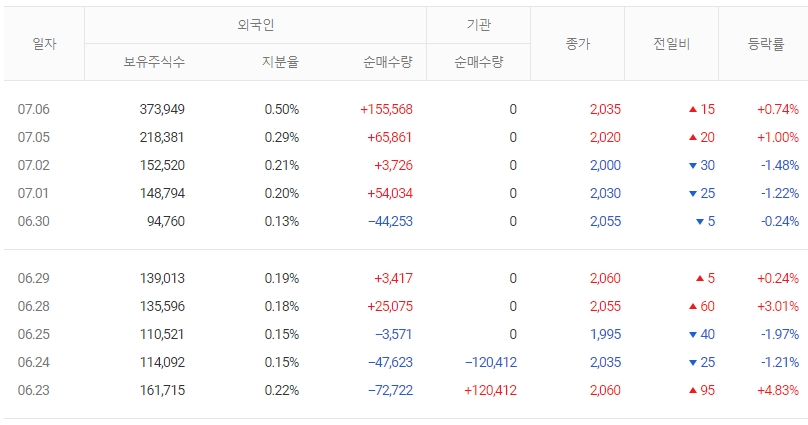Click the 외국인 group header
Screen dimensions: 808x425
coord(256,25)
